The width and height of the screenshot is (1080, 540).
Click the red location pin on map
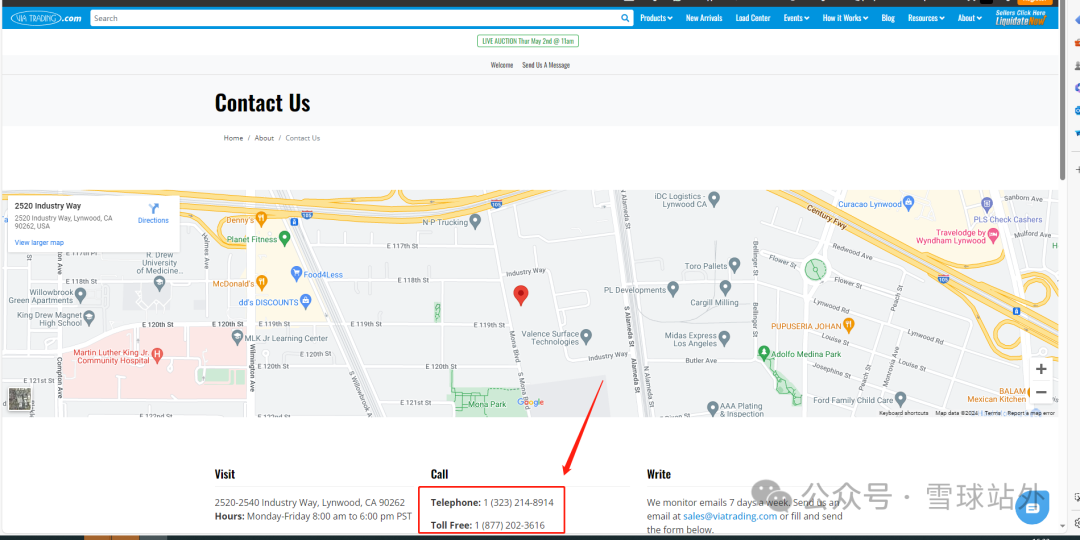[x=520, y=294]
